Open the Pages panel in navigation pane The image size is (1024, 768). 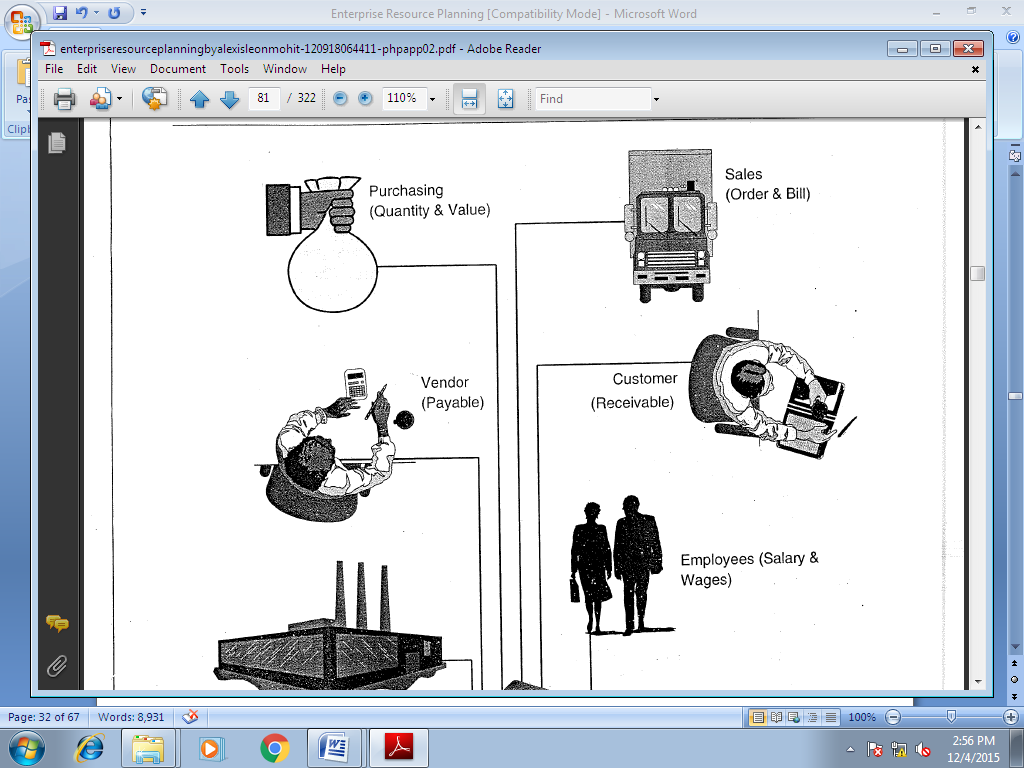click(x=57, y=142)
